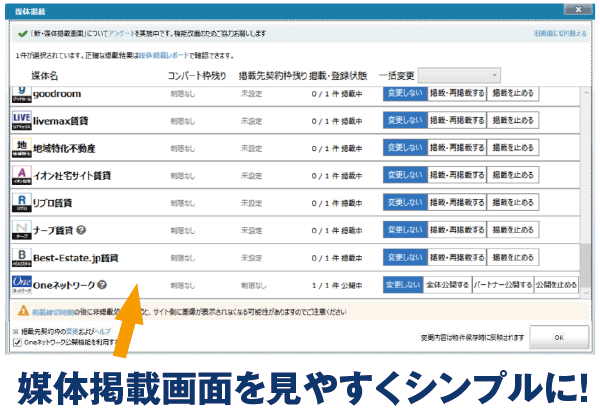The height and width of the screenshot is (420, 600).
Task: Select 変更しない for livemax賃貸
Action: 405,120
